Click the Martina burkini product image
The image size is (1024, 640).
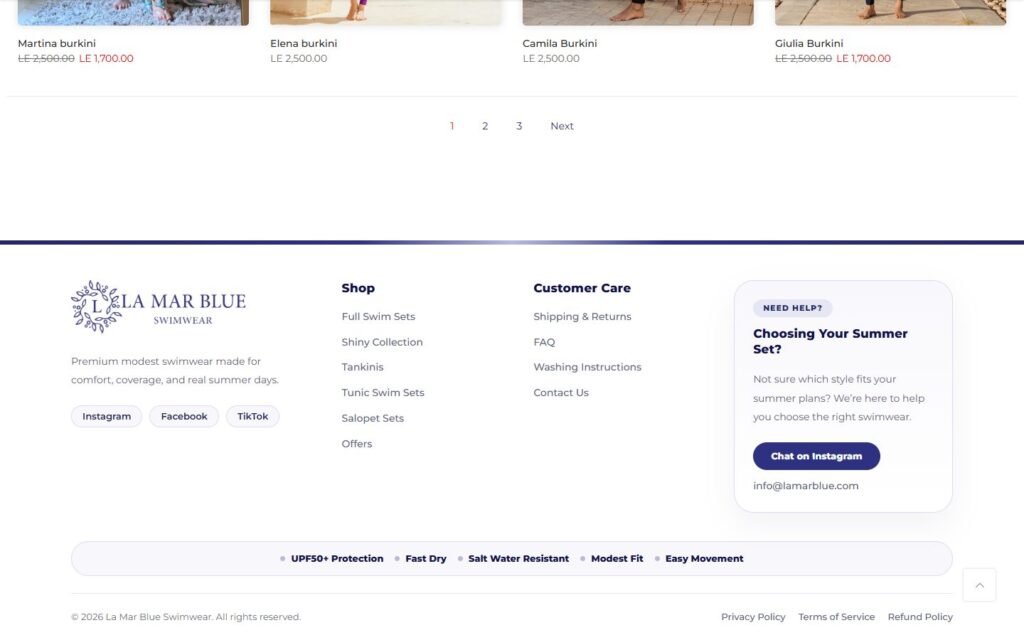tap(133, 12)
